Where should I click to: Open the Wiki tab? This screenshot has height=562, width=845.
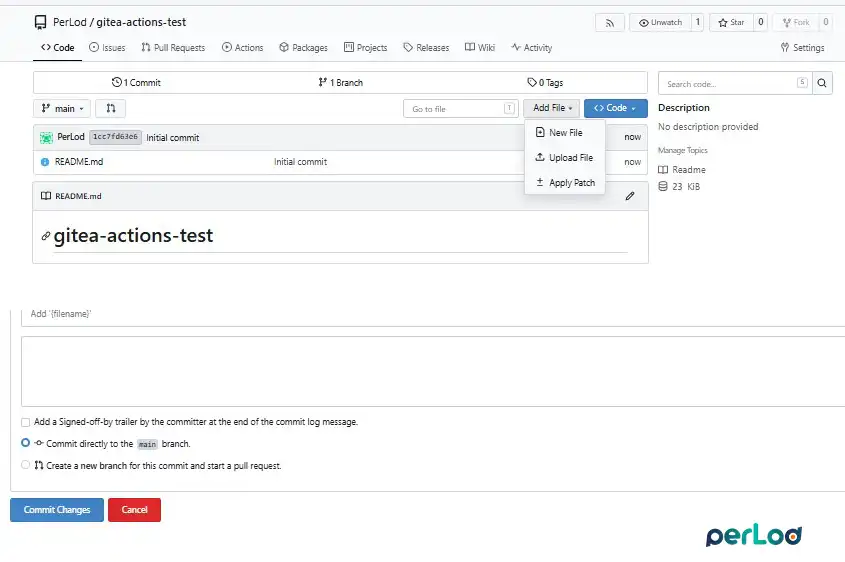coord(480,47)
